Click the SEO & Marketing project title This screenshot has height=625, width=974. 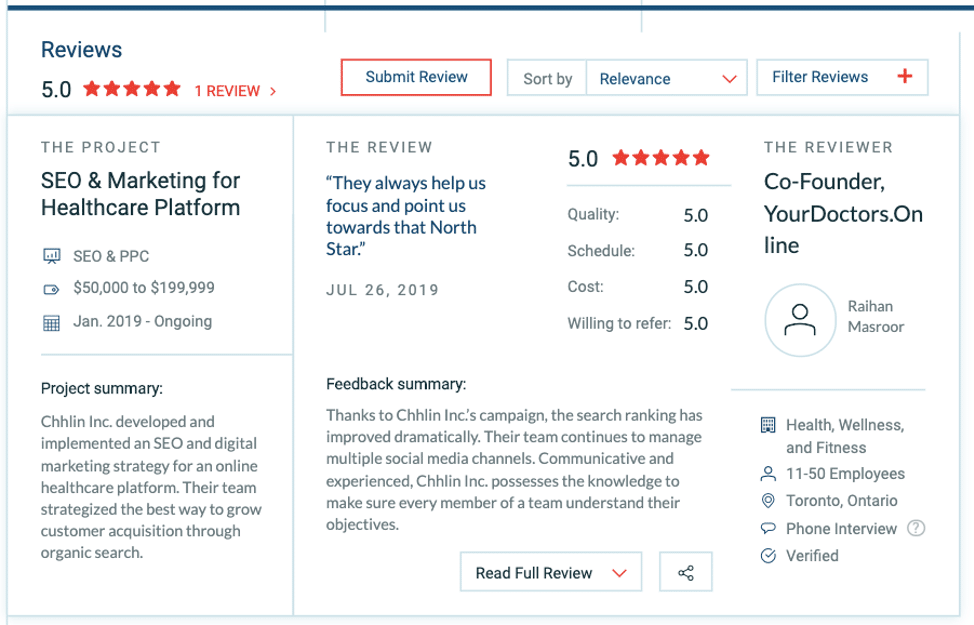pos(141,194)
